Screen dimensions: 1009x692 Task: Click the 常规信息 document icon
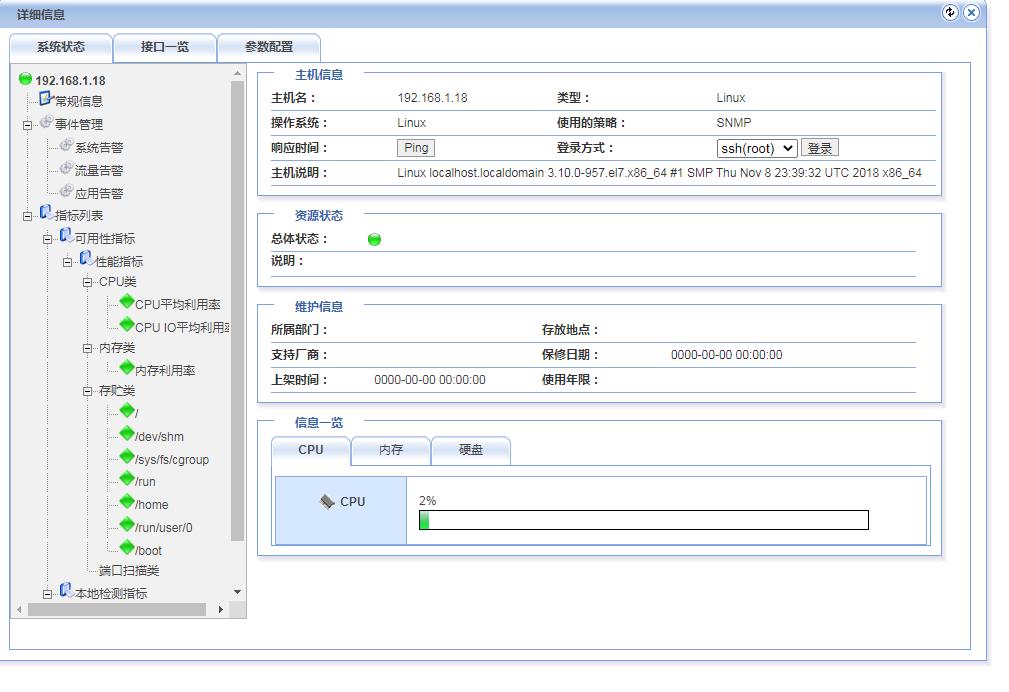coord(45,99)
